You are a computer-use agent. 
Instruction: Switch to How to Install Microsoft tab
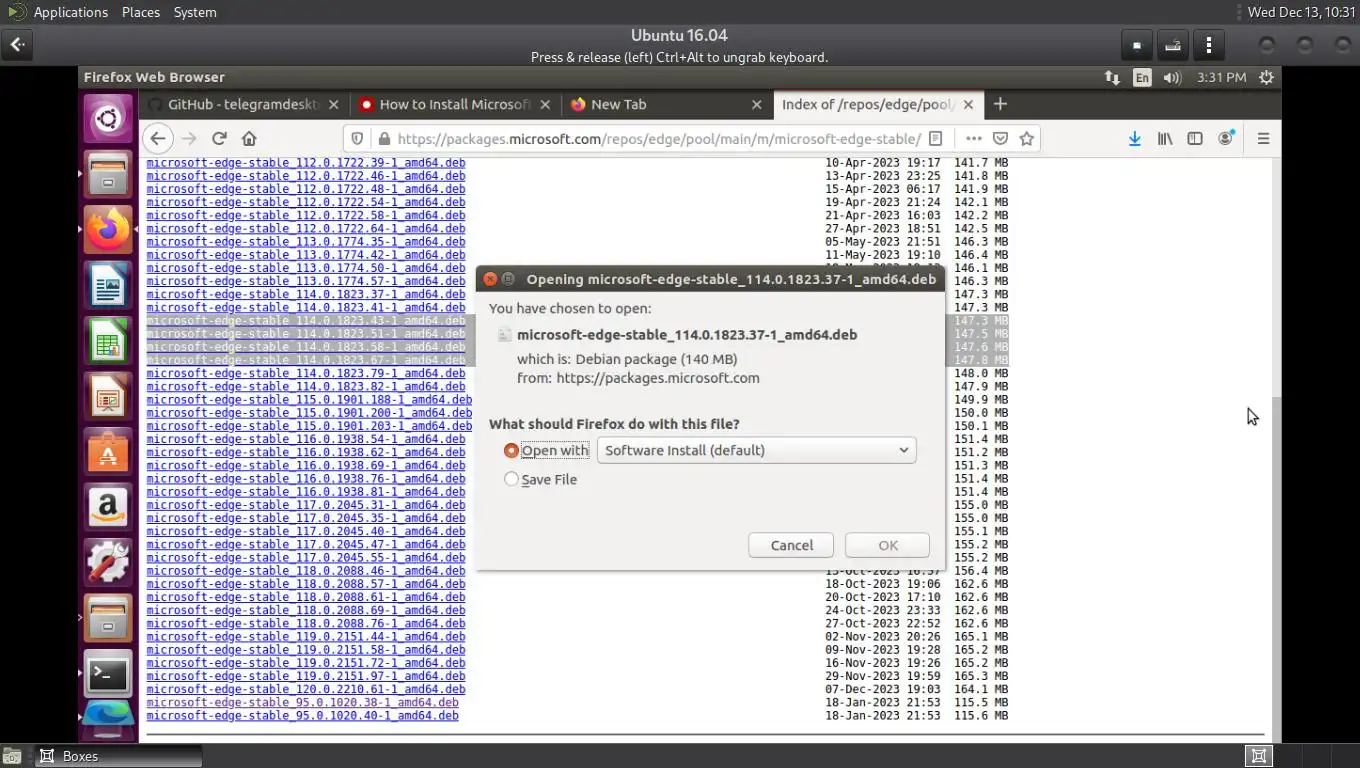click(453, 104)
